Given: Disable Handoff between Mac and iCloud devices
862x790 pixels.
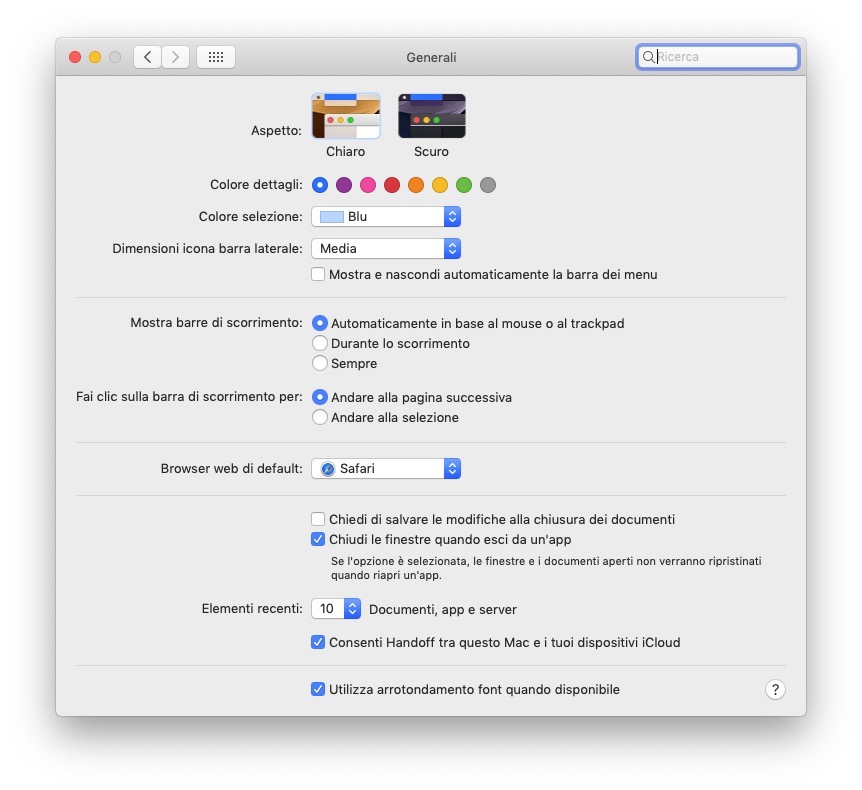Looking at the screenshot, I should point(318,642).
